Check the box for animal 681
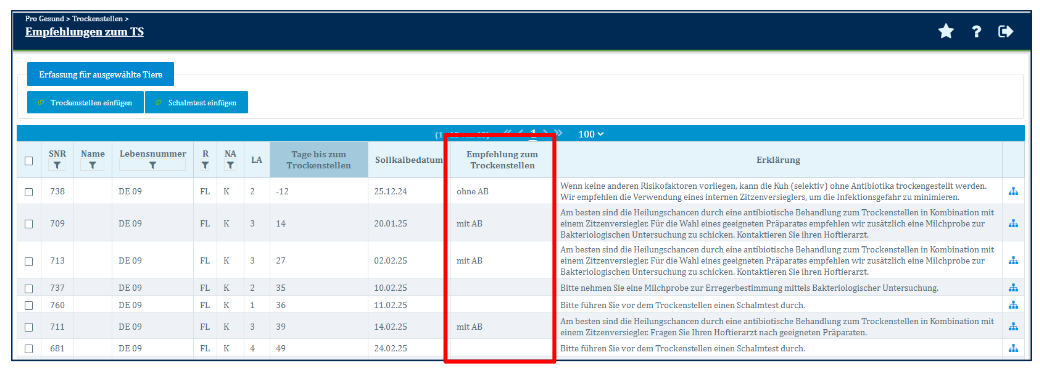1040x368 pixels. point(29,348)
